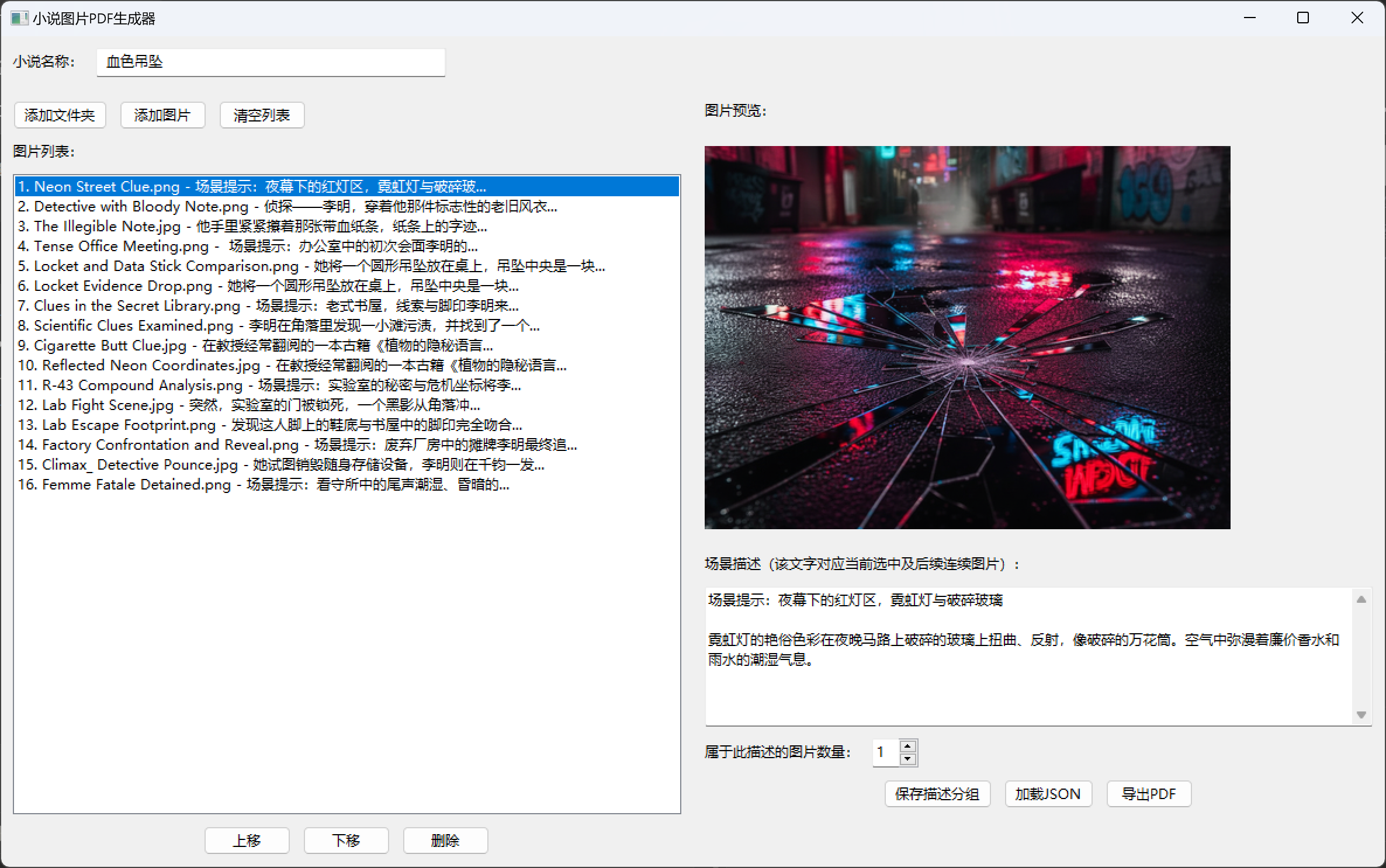Click the 添加图片 button
The height and width of the screenshot is (868, 1386).
click(162, 115)
